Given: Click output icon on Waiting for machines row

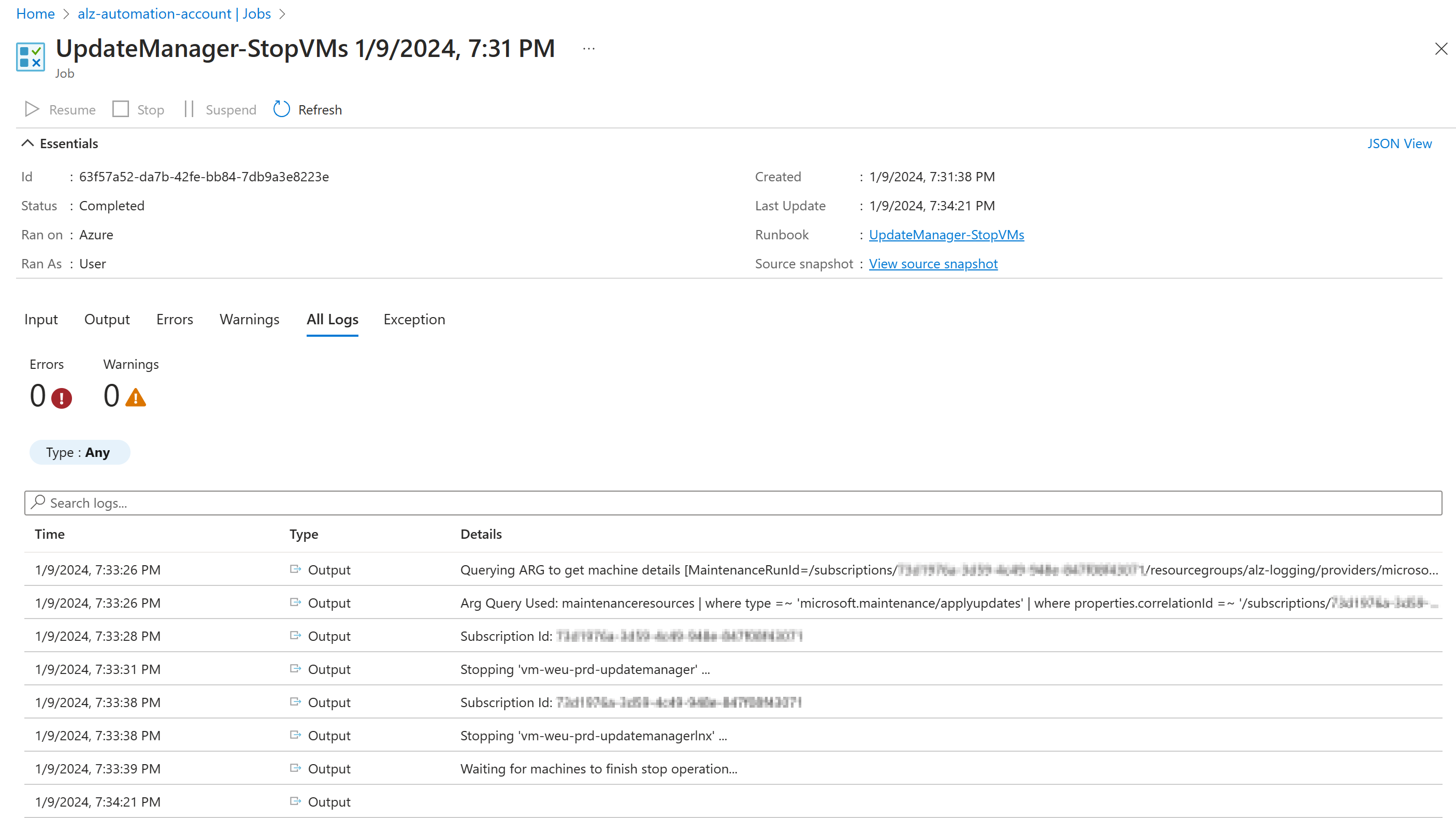Looking at the screenshot, I should [295, 768].
